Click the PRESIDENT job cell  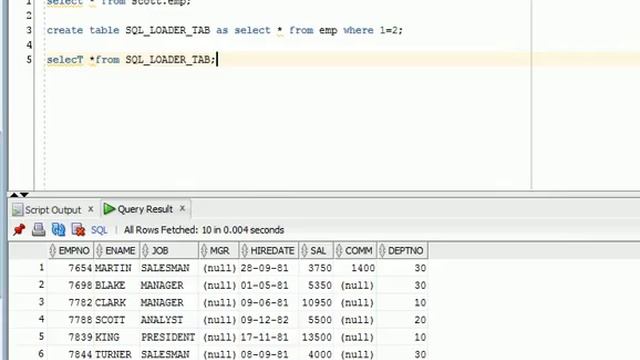click(x=168, y=337)
